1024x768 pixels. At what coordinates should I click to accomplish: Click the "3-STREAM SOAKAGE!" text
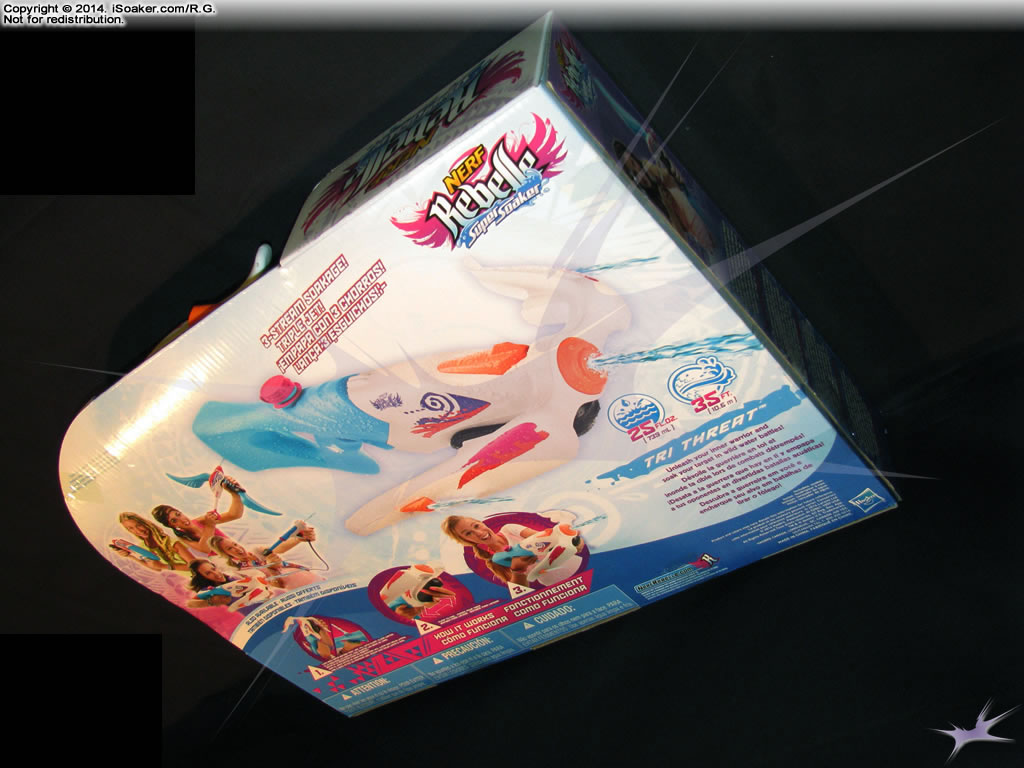tap(304, 302)
